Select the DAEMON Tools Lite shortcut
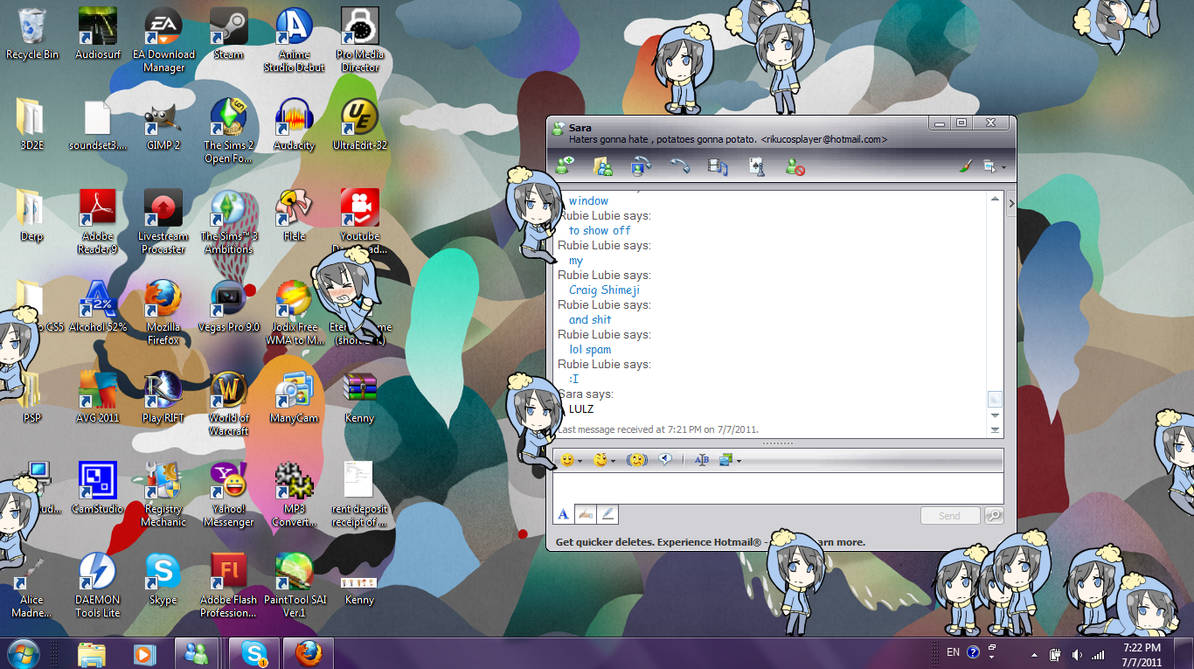 97,585
